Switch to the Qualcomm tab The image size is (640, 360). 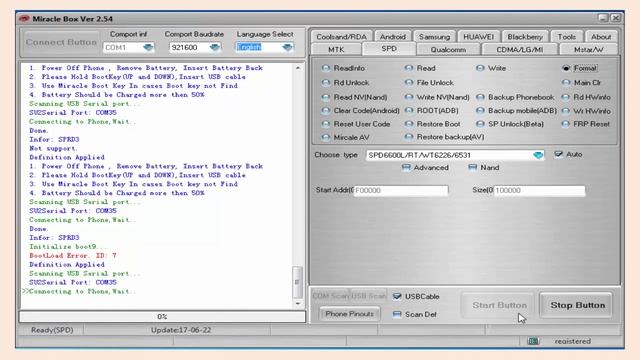click(448, 49)
